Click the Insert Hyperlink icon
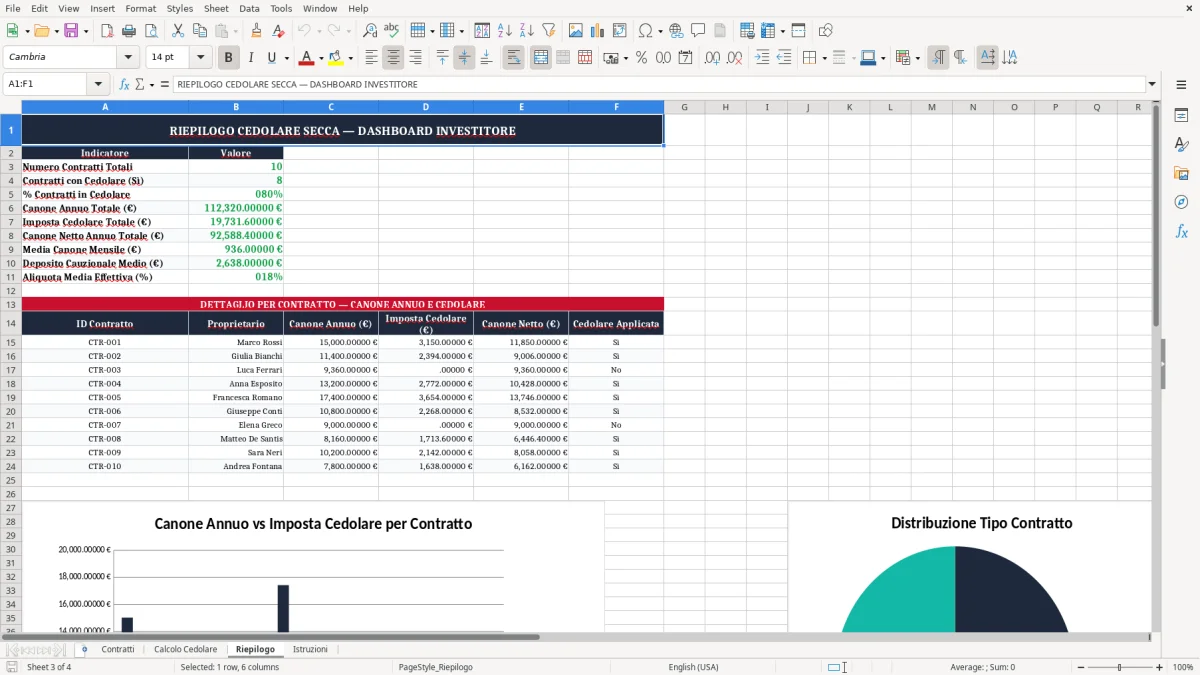The height and width of the screenshot is (675, 1200). pyautogui.click(x=676, y=31)
